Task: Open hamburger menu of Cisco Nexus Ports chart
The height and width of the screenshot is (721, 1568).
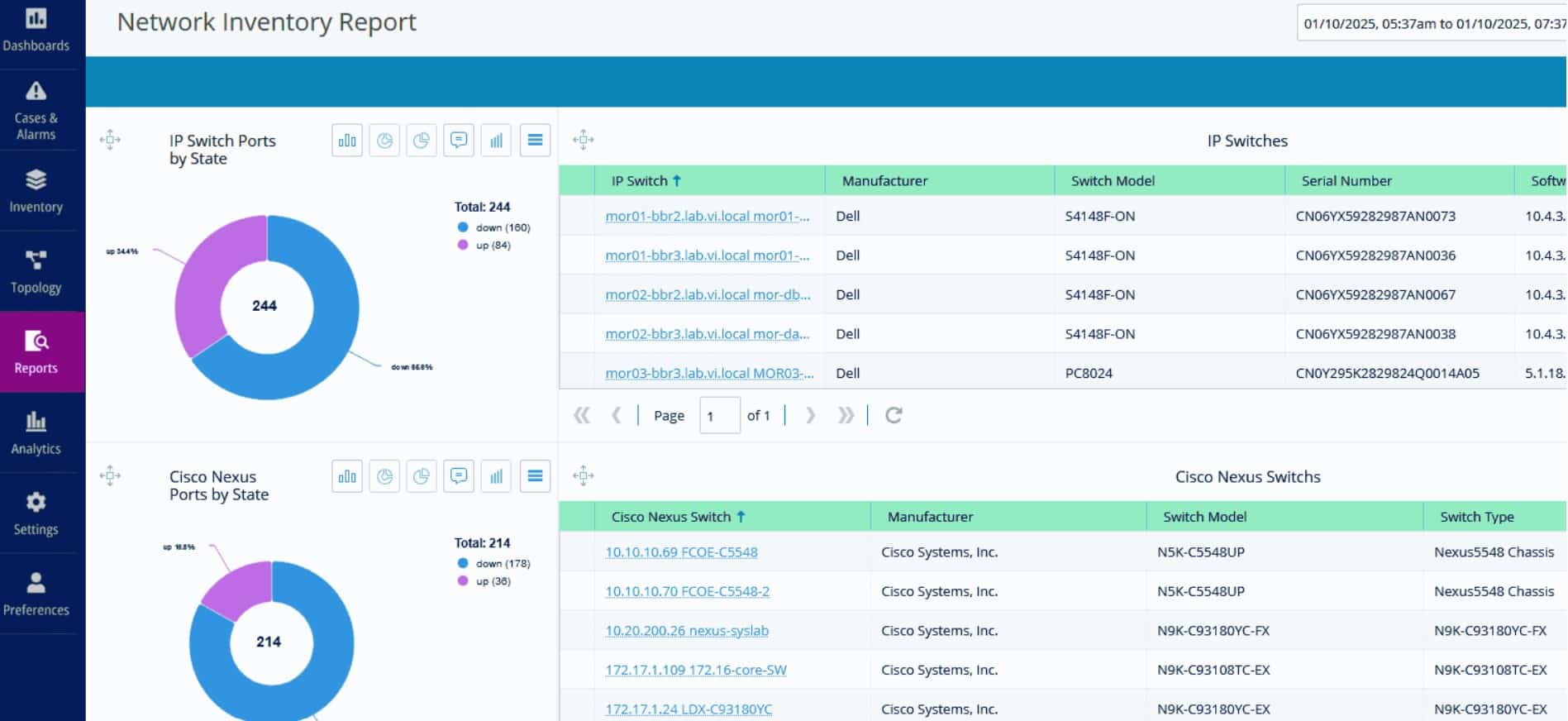Action: point(535,476)
